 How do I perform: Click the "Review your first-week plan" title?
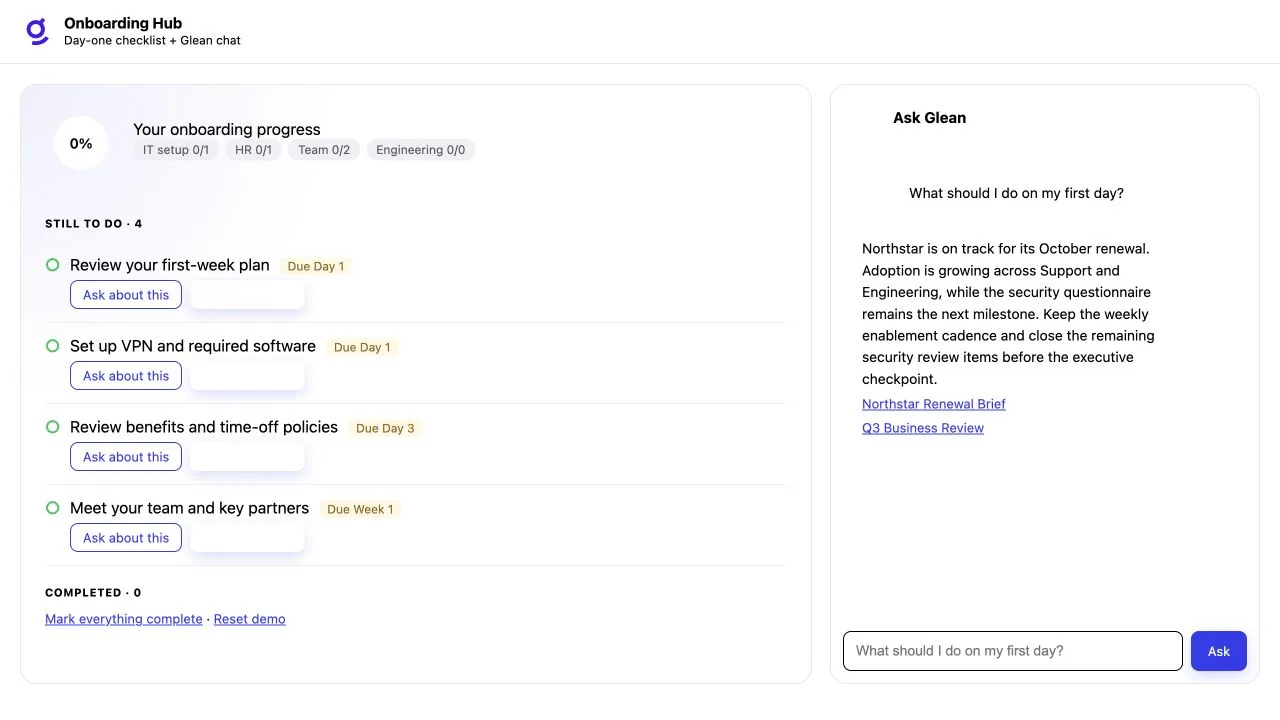170,265
